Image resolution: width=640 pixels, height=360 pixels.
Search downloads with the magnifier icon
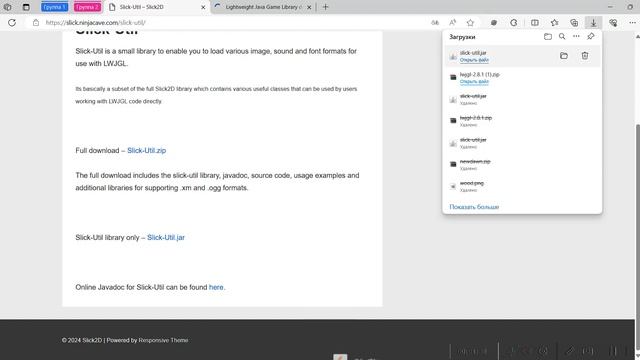click(562, 37)
